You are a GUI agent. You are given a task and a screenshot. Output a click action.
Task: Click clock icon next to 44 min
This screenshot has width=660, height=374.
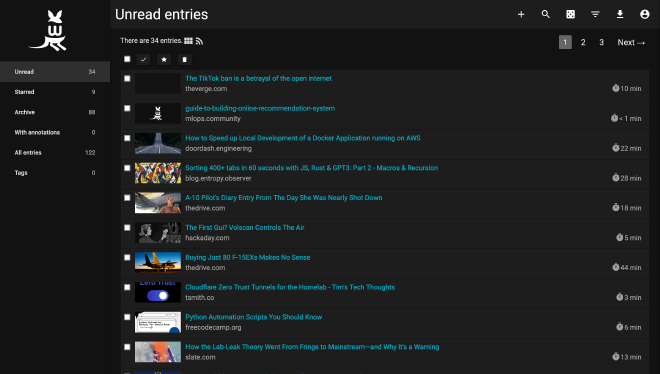(615, 267)
